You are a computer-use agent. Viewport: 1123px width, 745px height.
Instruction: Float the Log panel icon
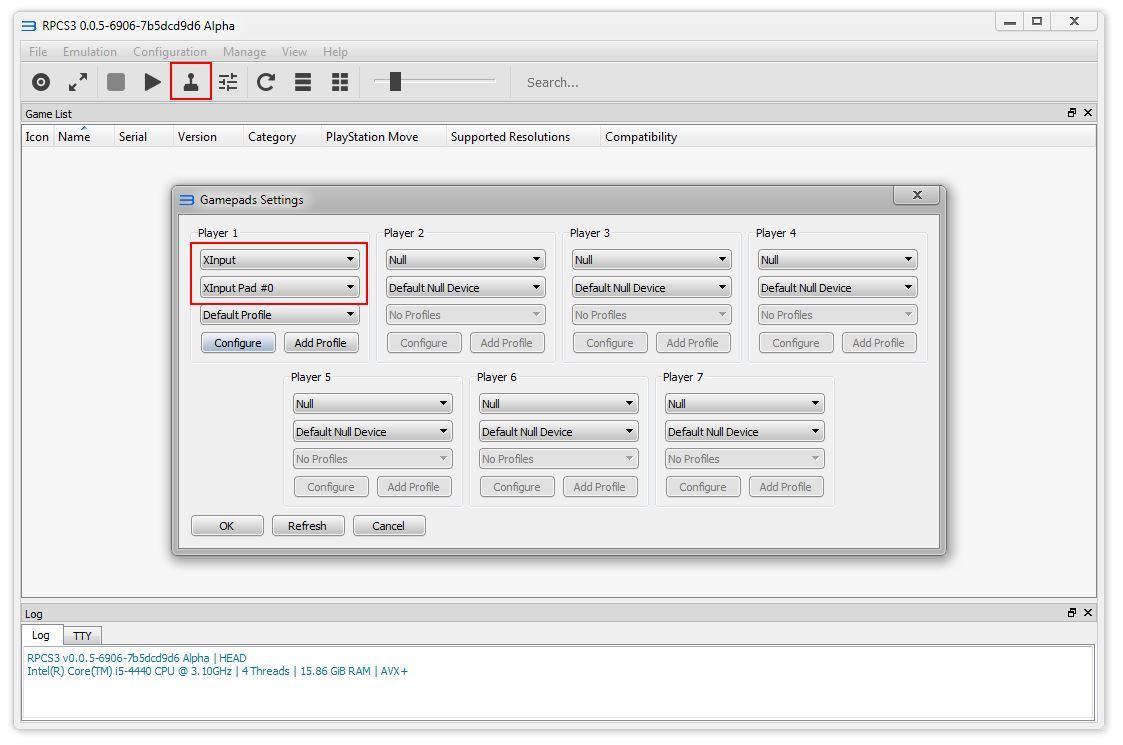[x=1072, y=612]
